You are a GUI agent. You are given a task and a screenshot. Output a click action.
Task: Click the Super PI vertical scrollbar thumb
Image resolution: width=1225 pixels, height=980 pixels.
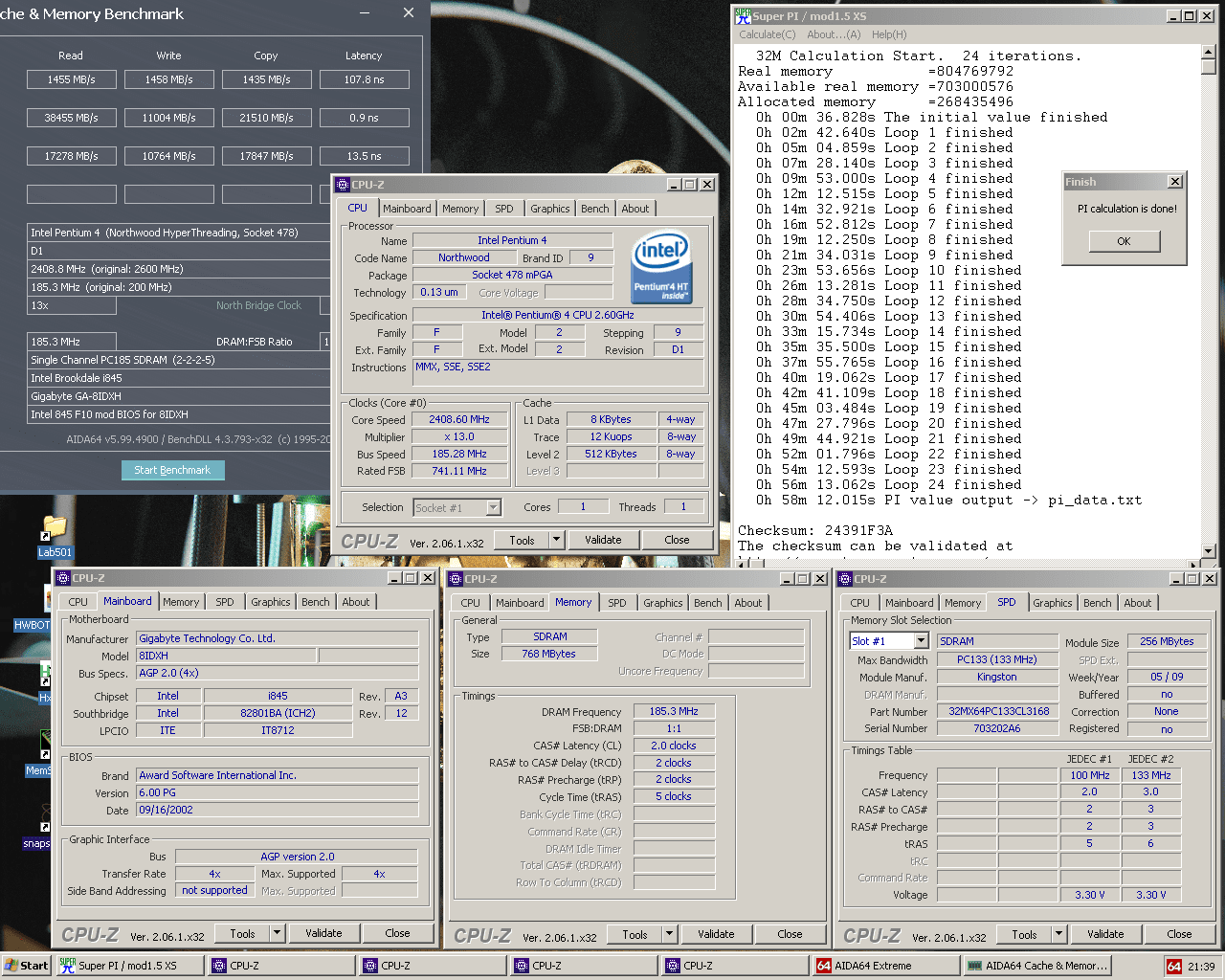(1208, 67)
